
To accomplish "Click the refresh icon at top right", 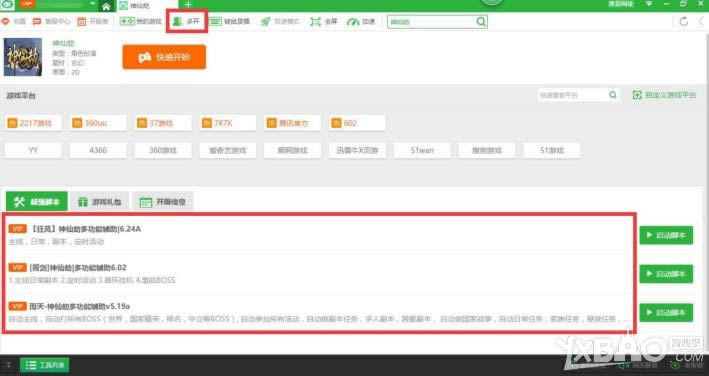I will pos(684,21).
